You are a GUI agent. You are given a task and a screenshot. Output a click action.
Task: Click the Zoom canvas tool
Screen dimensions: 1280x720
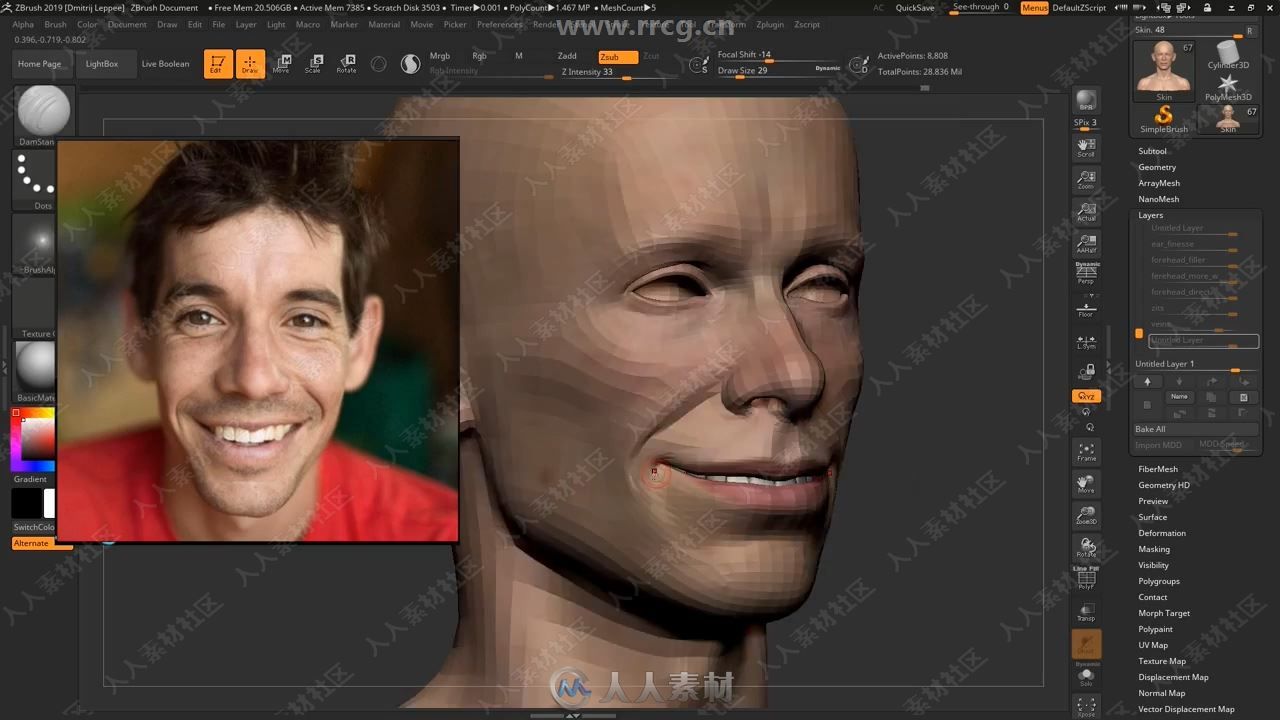[x=1086, y=180]
